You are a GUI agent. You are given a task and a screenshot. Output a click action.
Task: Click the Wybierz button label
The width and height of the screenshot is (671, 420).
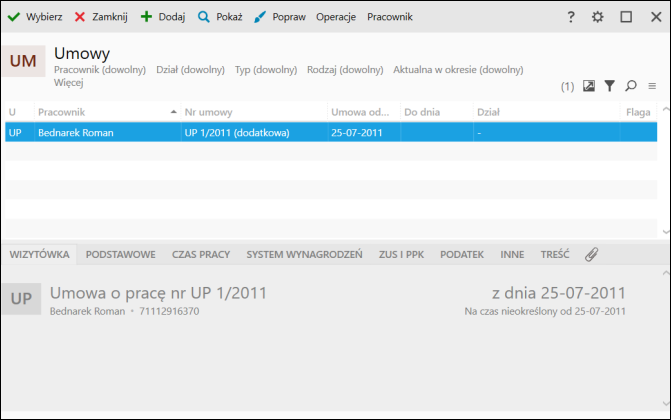point(44,17)
